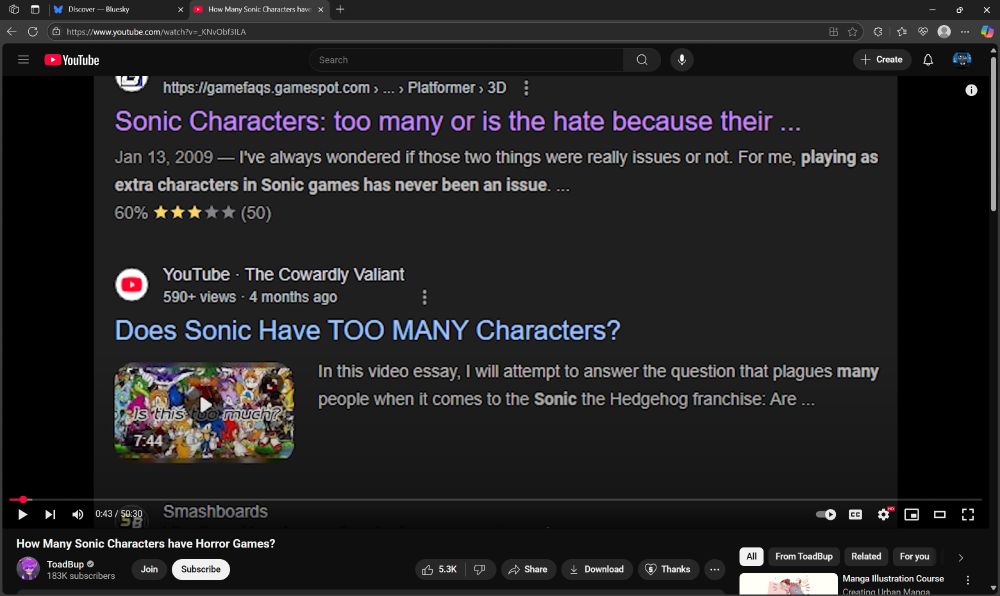The width and height of the screenshot is (1000, 596).
Task: Show more filter chips with arrow
Action: (960, 557)
